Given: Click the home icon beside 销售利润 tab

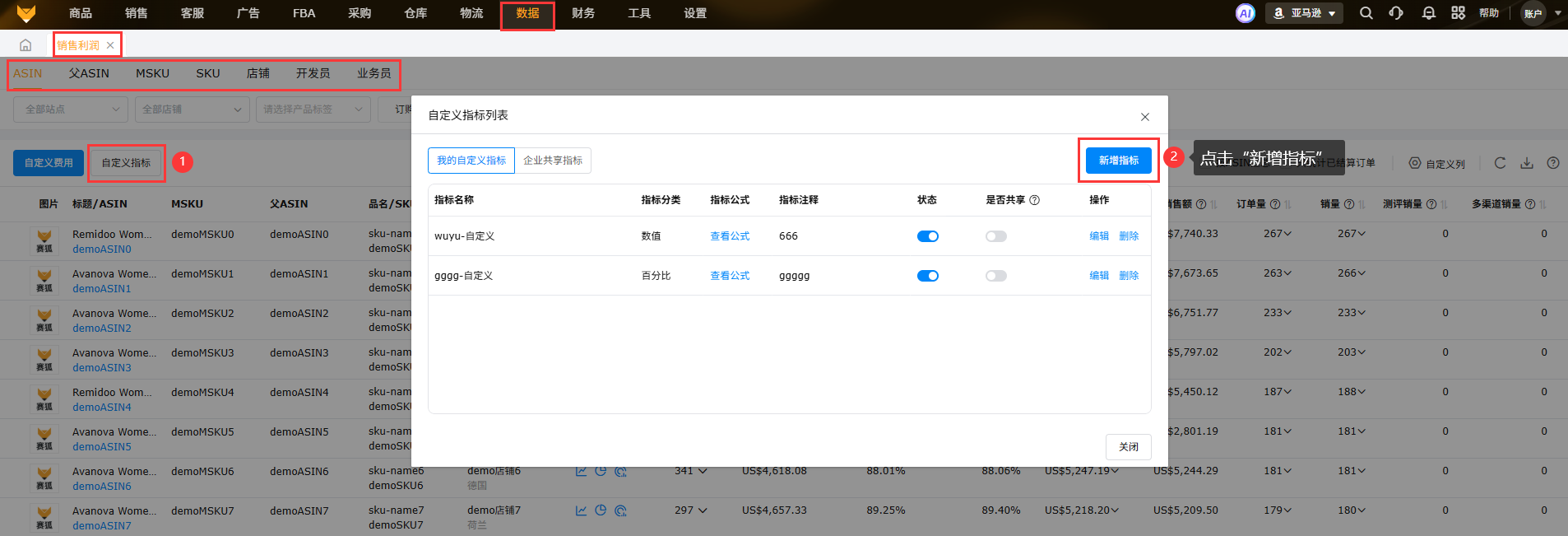Looking at the screenshot, I should tap(26, 45).
